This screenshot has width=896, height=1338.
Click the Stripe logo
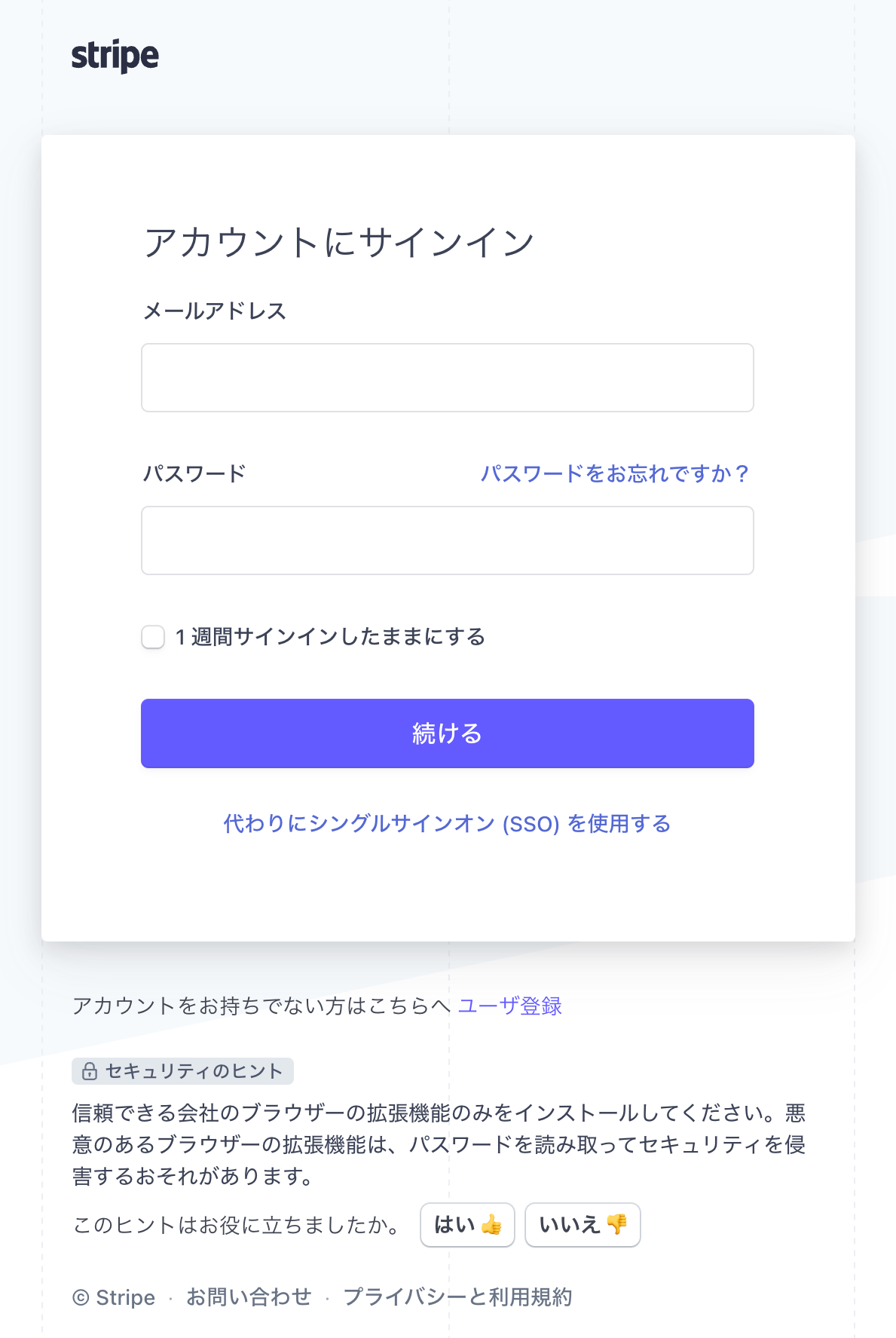click(115, 55)
